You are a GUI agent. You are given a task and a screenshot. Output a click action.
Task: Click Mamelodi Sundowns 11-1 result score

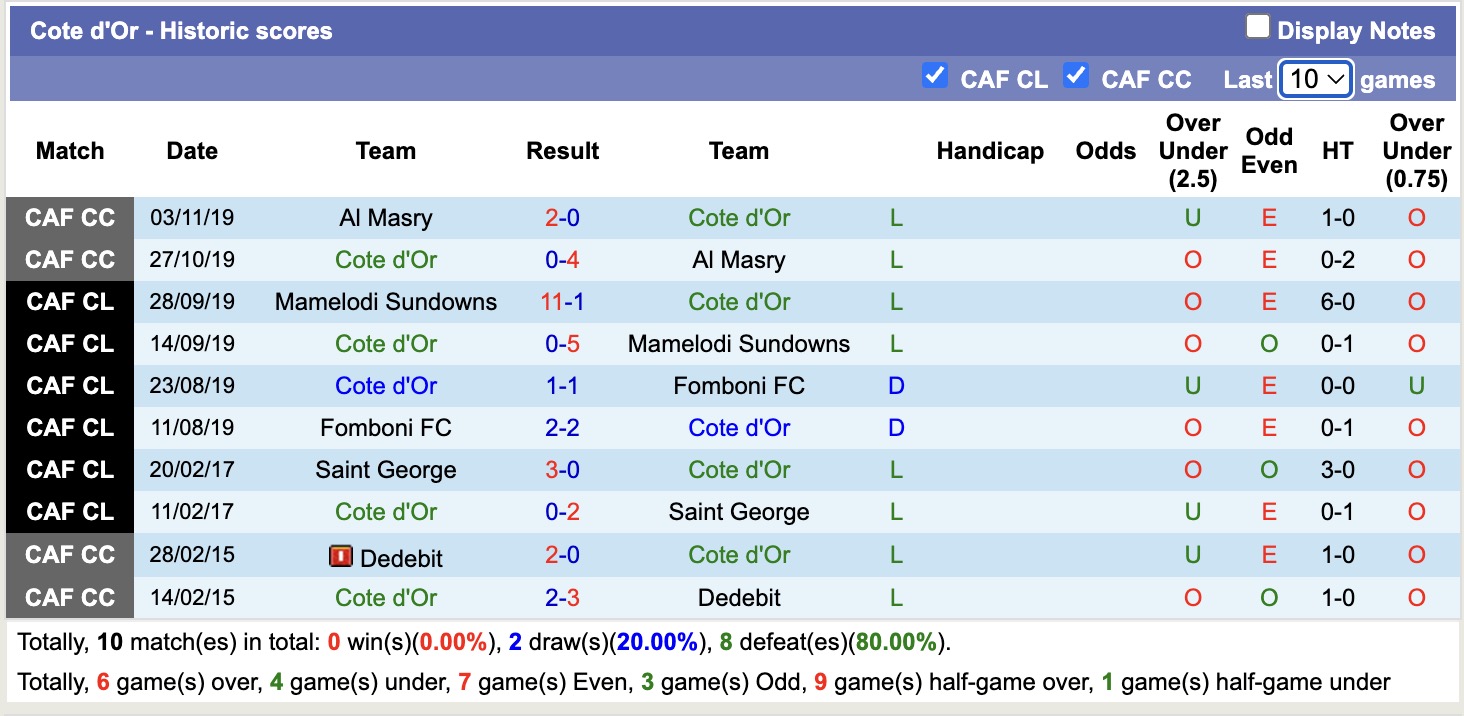click(x=562, y=302)
